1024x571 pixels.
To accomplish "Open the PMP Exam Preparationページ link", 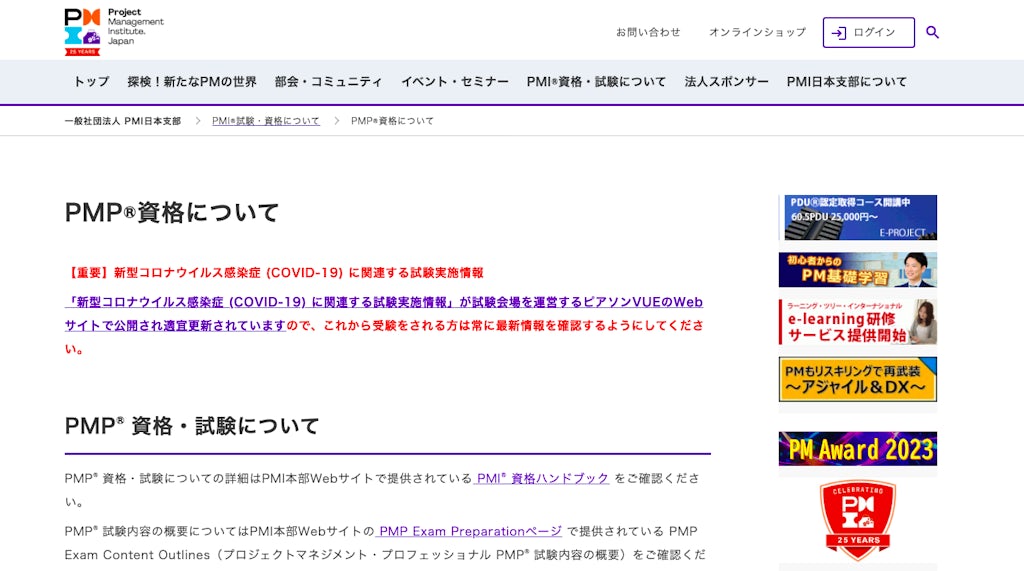I will tap(469, 531).
